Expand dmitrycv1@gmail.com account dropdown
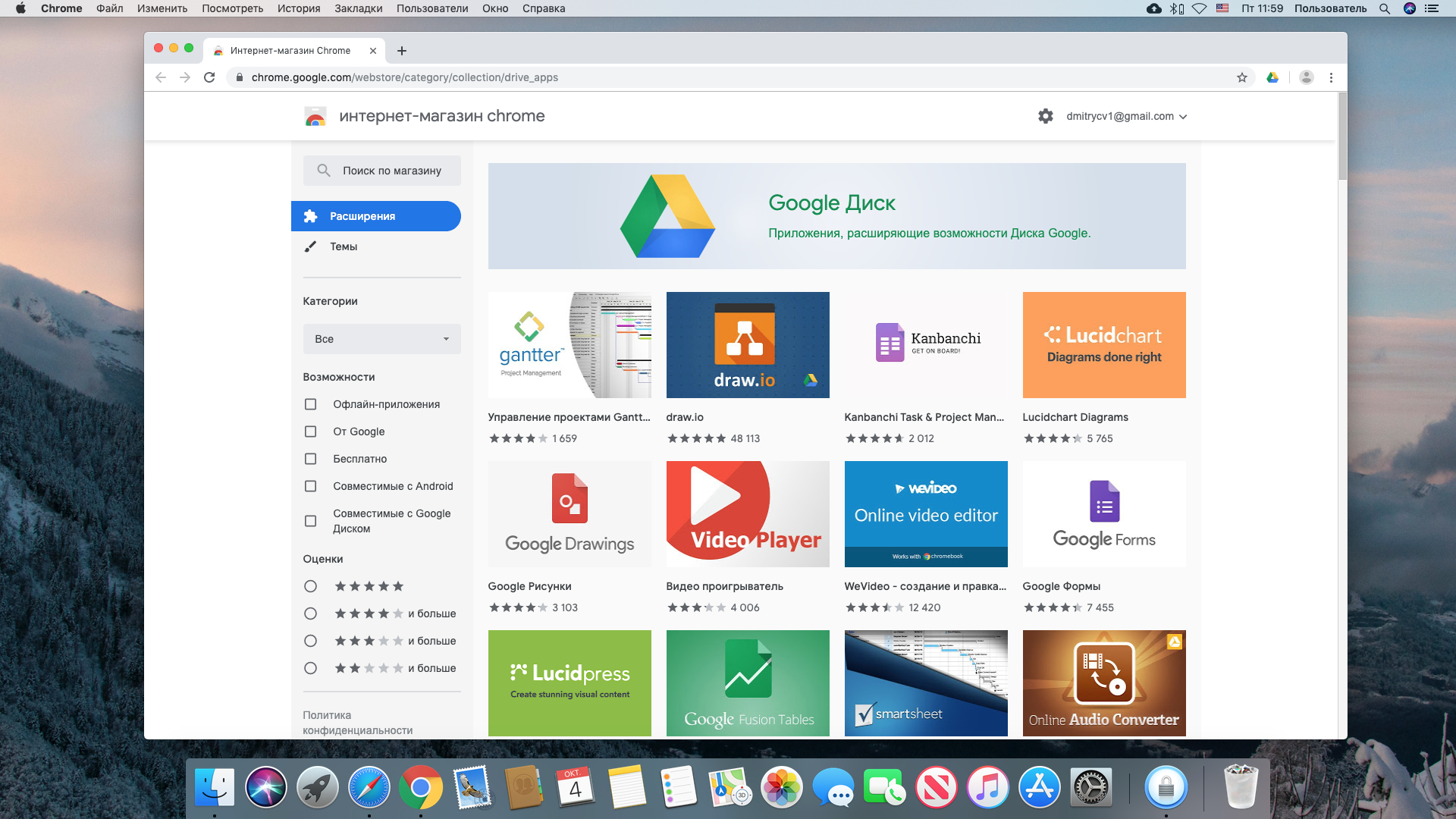The height and width of the screenshot is (819, 1456). pyautogui.click(x=1126, y=116)
